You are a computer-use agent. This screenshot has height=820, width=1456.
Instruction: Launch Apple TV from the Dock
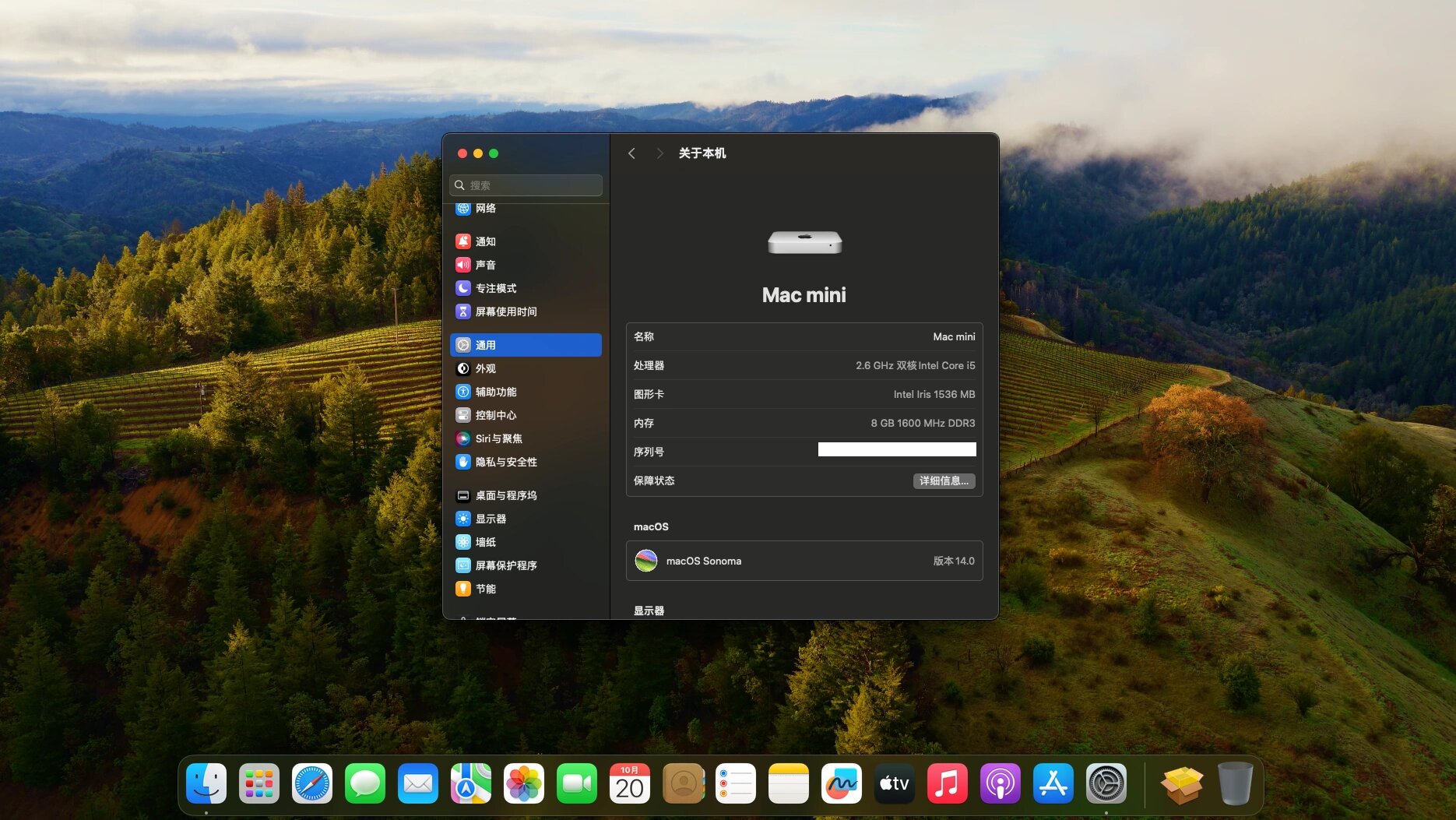tap(895, 783)
